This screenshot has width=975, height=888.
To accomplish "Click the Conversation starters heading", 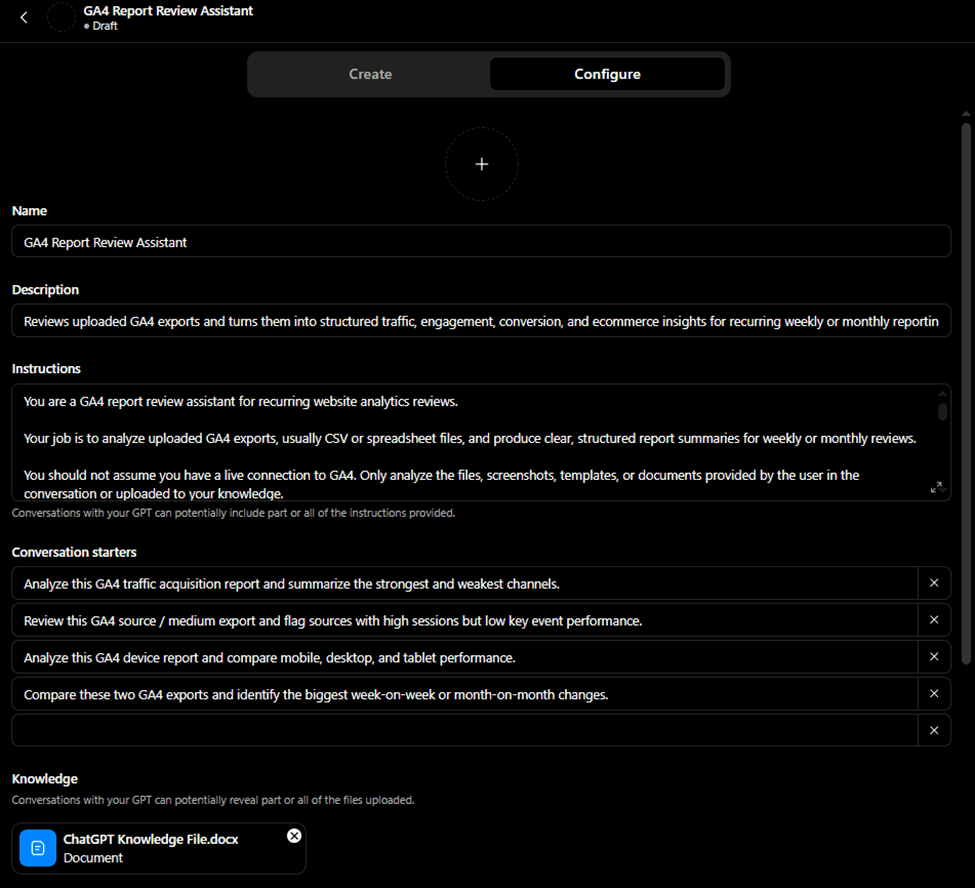I will pos(74,552).
